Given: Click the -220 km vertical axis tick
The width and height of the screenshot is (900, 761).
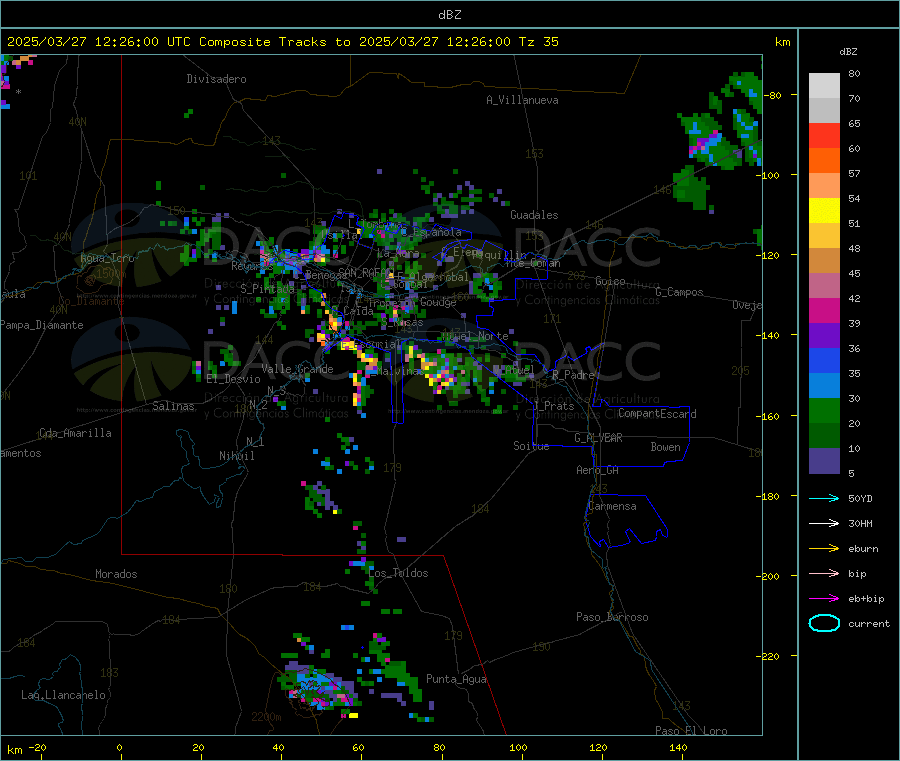Looking at the screenshot, I should (770, 657).
